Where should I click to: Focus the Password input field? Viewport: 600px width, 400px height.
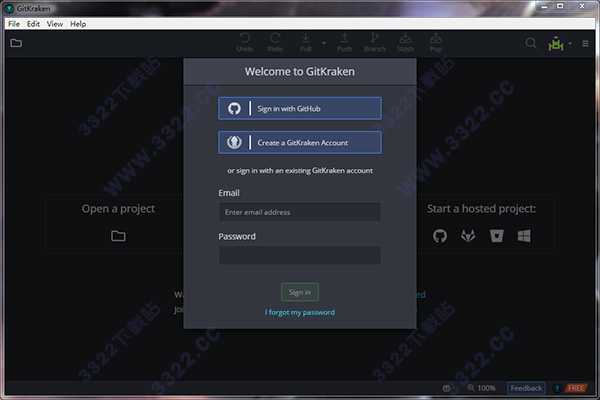pos(300,255)
